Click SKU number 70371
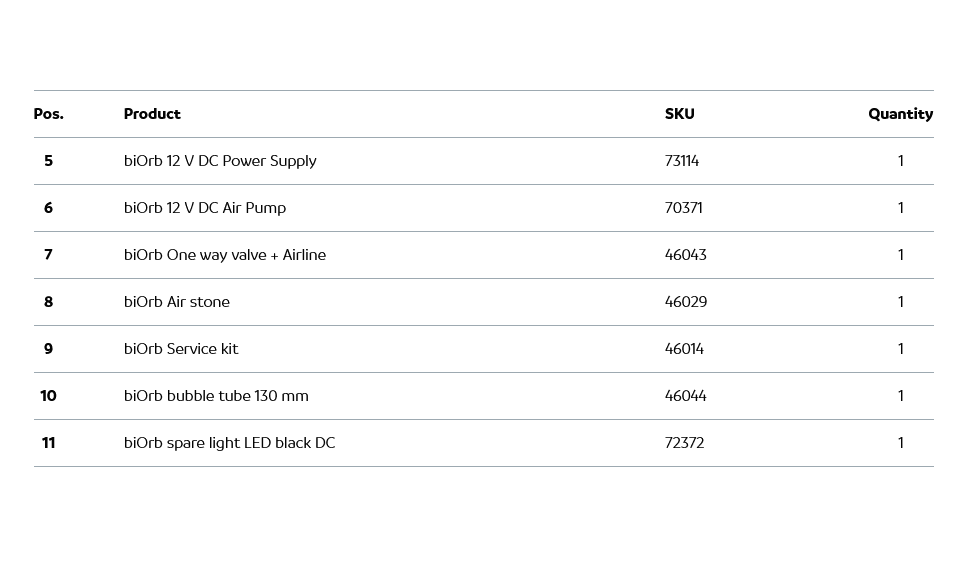The width and height of the screenshot is (967, 570). (x=683, y=208)
